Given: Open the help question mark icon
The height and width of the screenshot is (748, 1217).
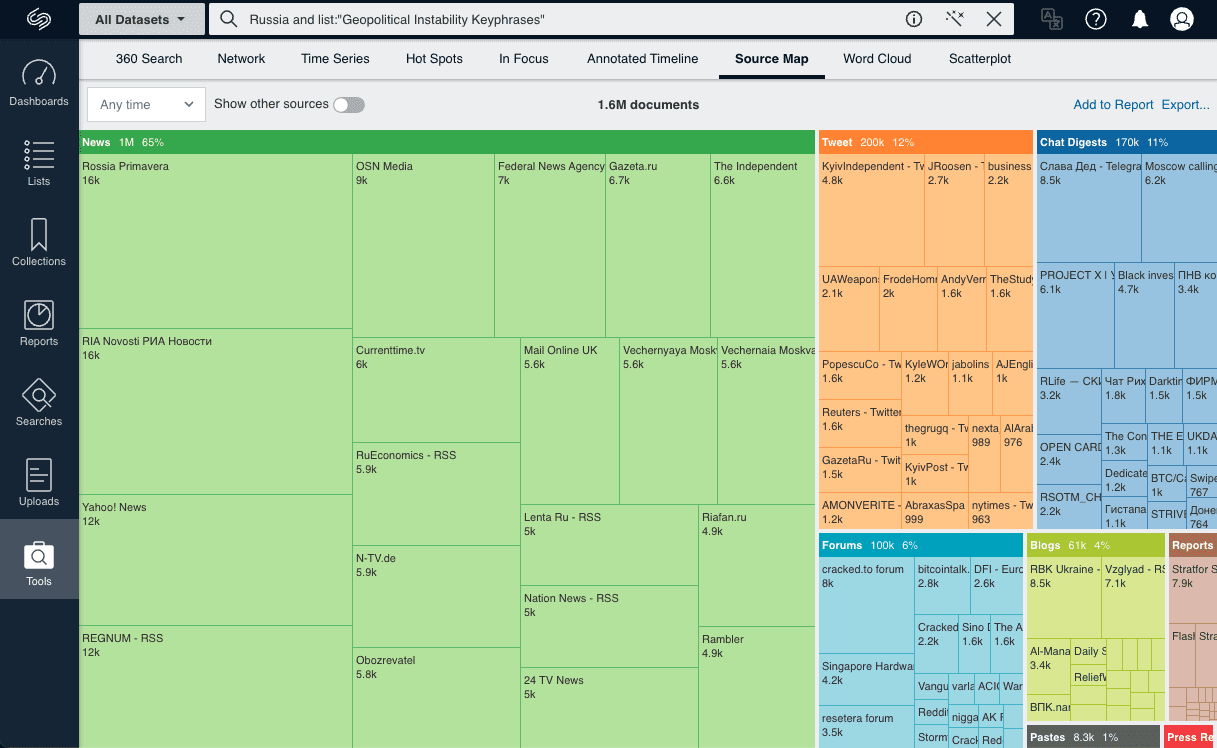Looking at the screenshot, I should click(1096, 19).
